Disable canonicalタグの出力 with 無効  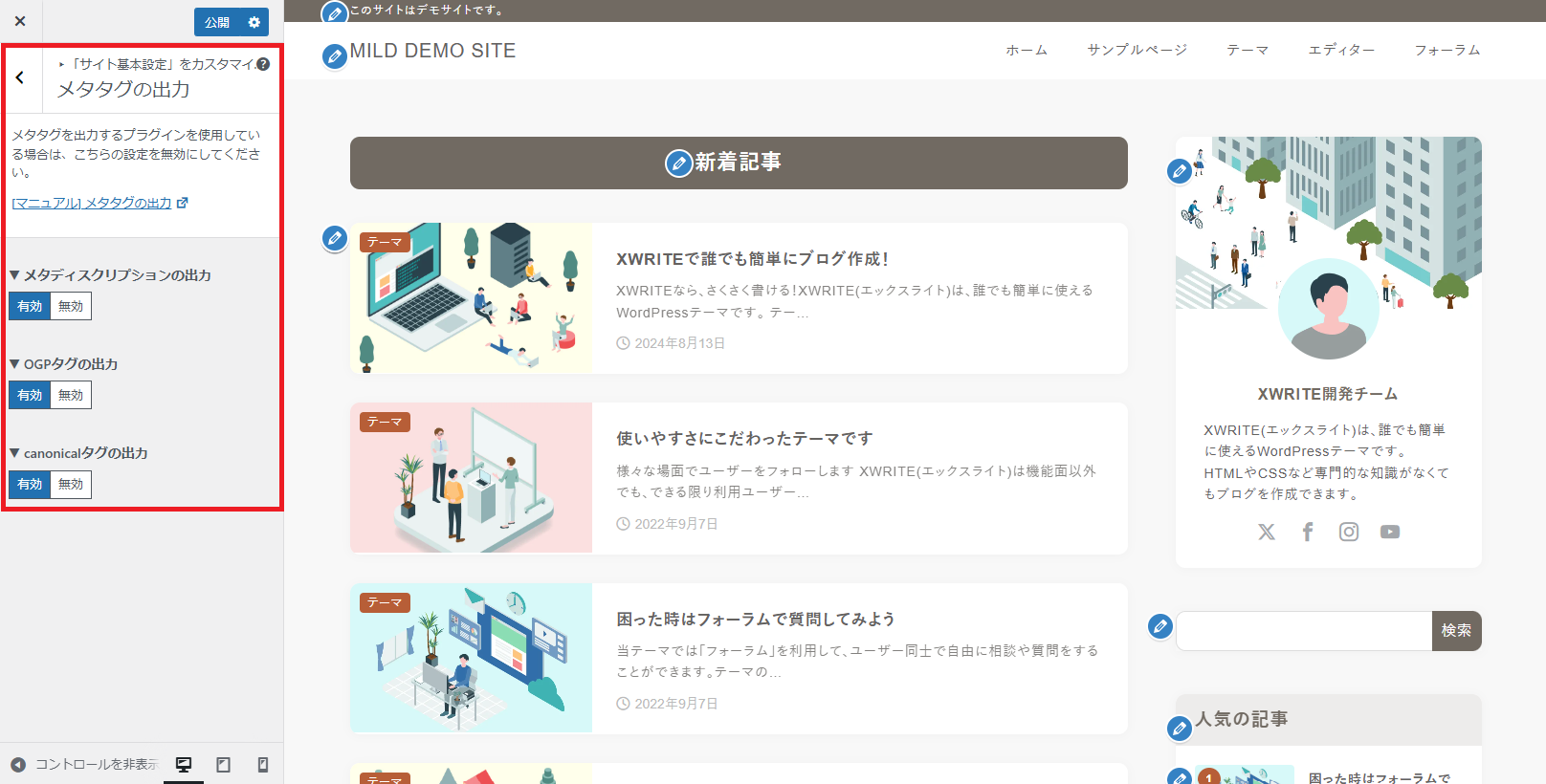71,484
